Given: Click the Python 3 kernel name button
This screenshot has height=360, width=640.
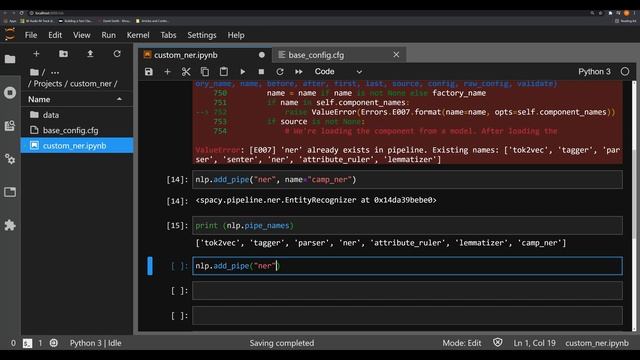Looking at the screenshot, I should (x=594, y=72).
